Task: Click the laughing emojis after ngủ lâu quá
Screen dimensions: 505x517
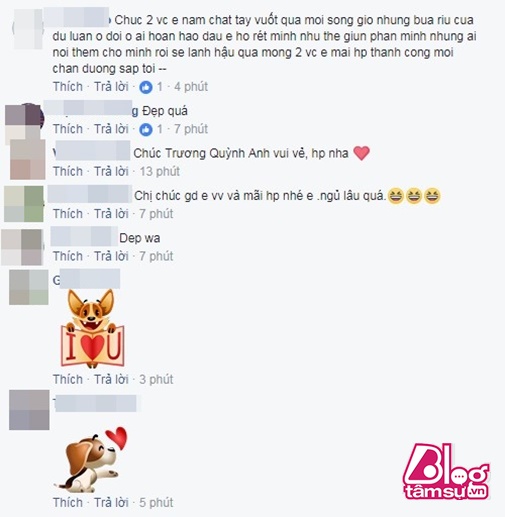Action: 414,196
